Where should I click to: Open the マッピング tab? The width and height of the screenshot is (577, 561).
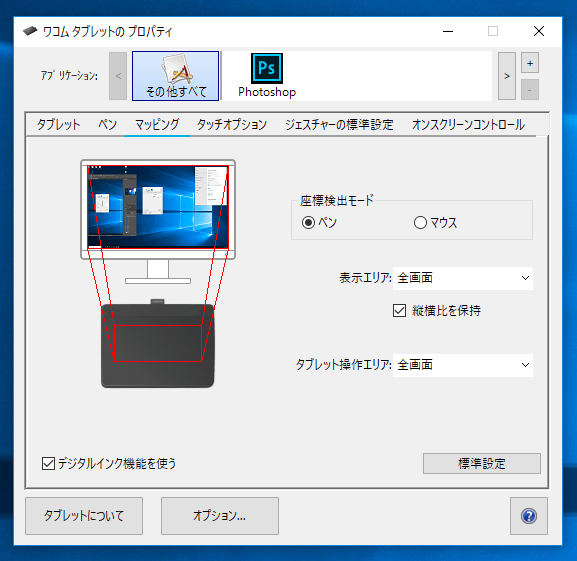pyautogui.click(x=157, y=125)
